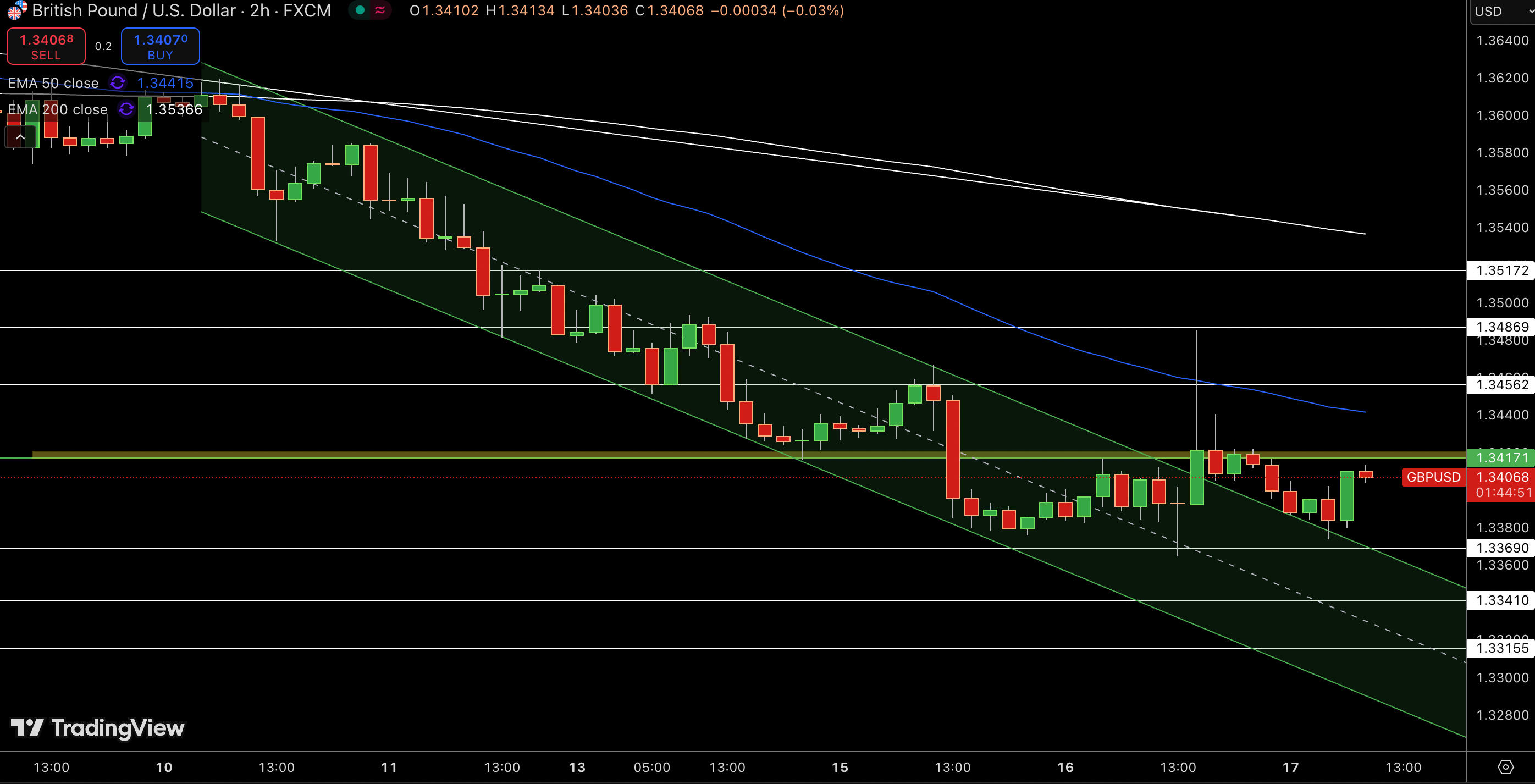The width and height of the screenshot is (1535, 784).
Task: Click the current price 1.34068 axis label
Action: click(1502, 477)
